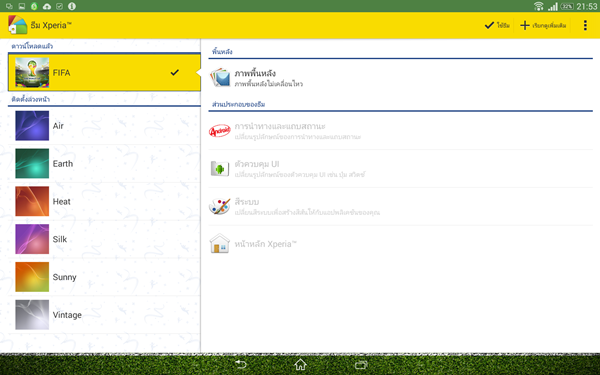
Task: Tap the house Xperia Home icon
Action: [220, 244]
